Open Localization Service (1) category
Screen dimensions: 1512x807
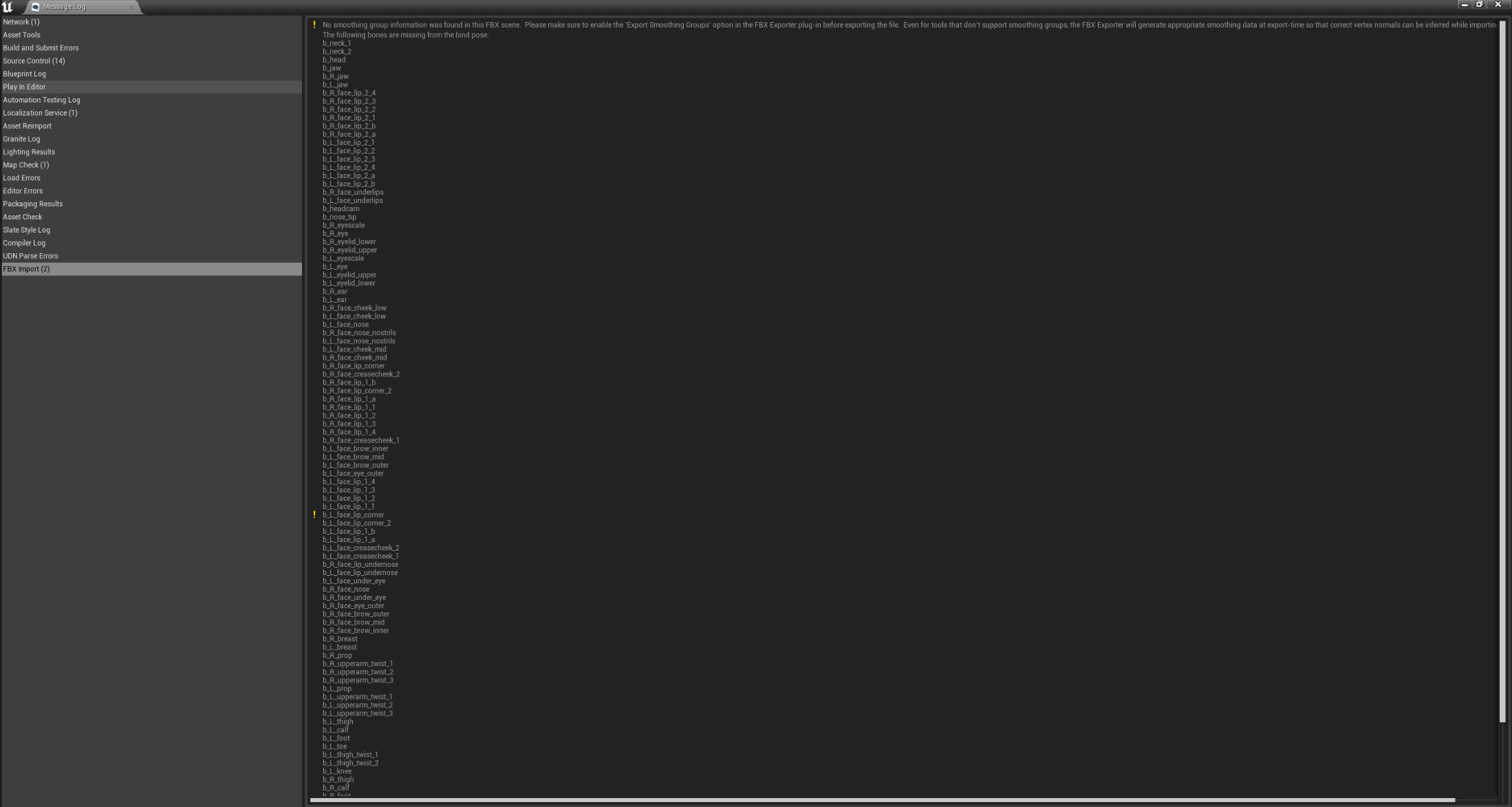40,113
